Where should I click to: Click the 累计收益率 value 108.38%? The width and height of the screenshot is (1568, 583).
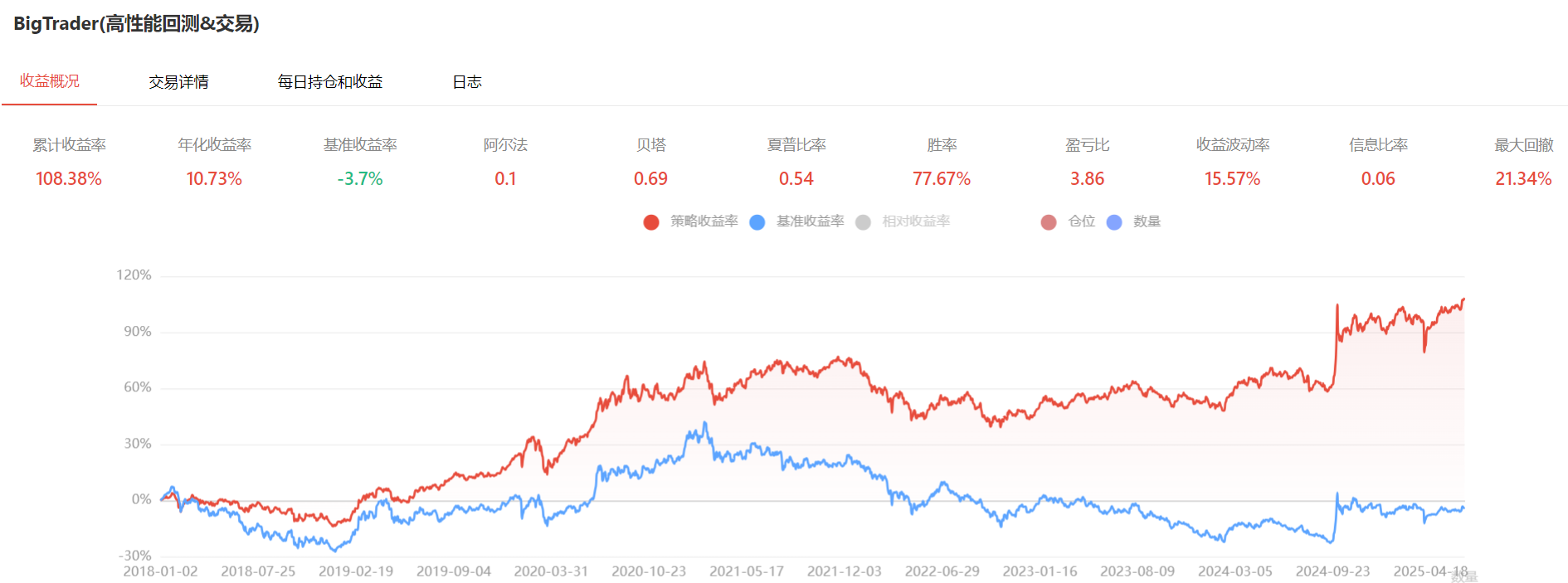click(69, 179)
